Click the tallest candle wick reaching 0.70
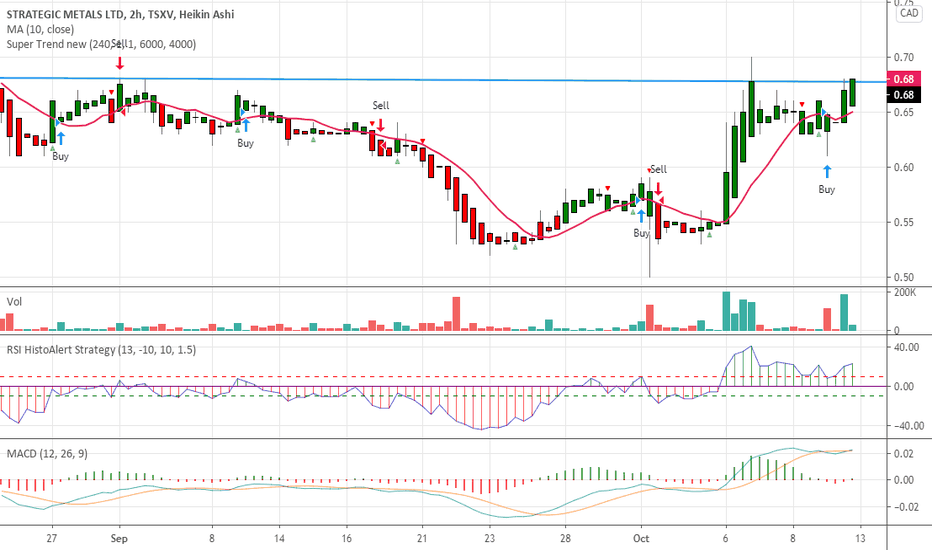The width and height of the screenshot is (932, 550). pyautogui.click(x=751, y=68)
